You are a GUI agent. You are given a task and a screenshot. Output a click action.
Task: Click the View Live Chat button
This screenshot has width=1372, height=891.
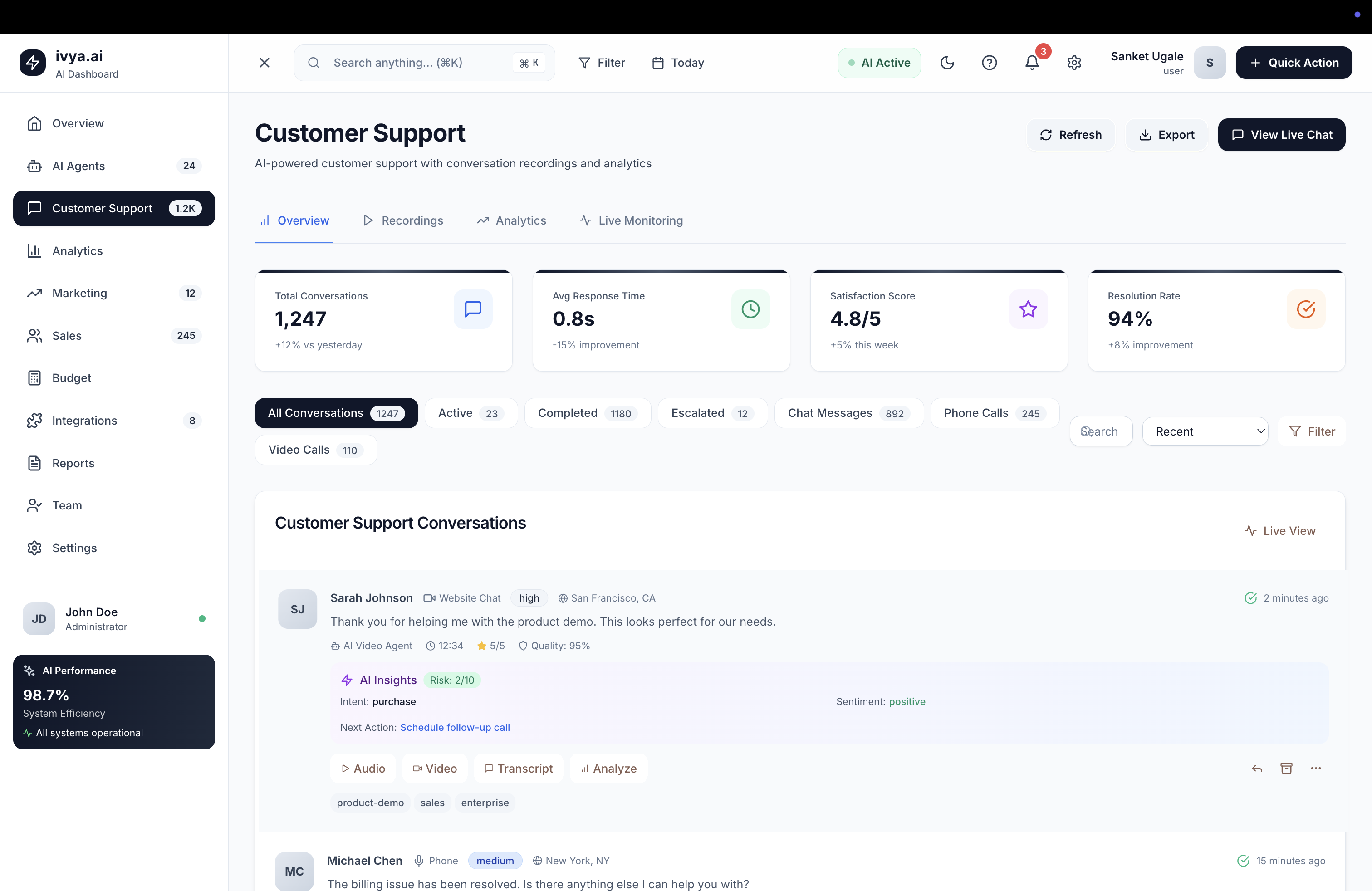pos(1282,134)
